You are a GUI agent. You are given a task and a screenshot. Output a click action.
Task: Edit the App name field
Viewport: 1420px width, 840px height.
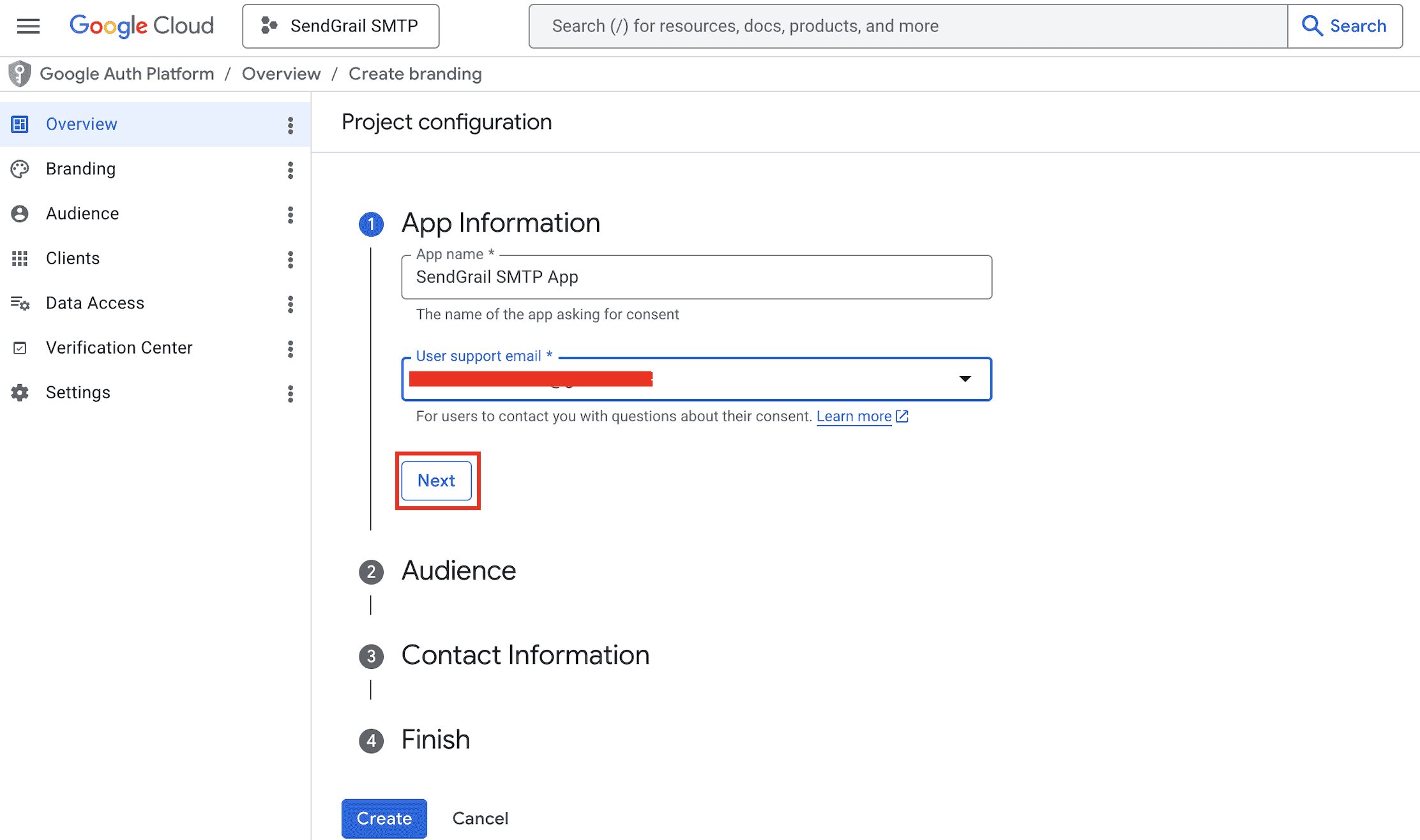pos(697,277)
